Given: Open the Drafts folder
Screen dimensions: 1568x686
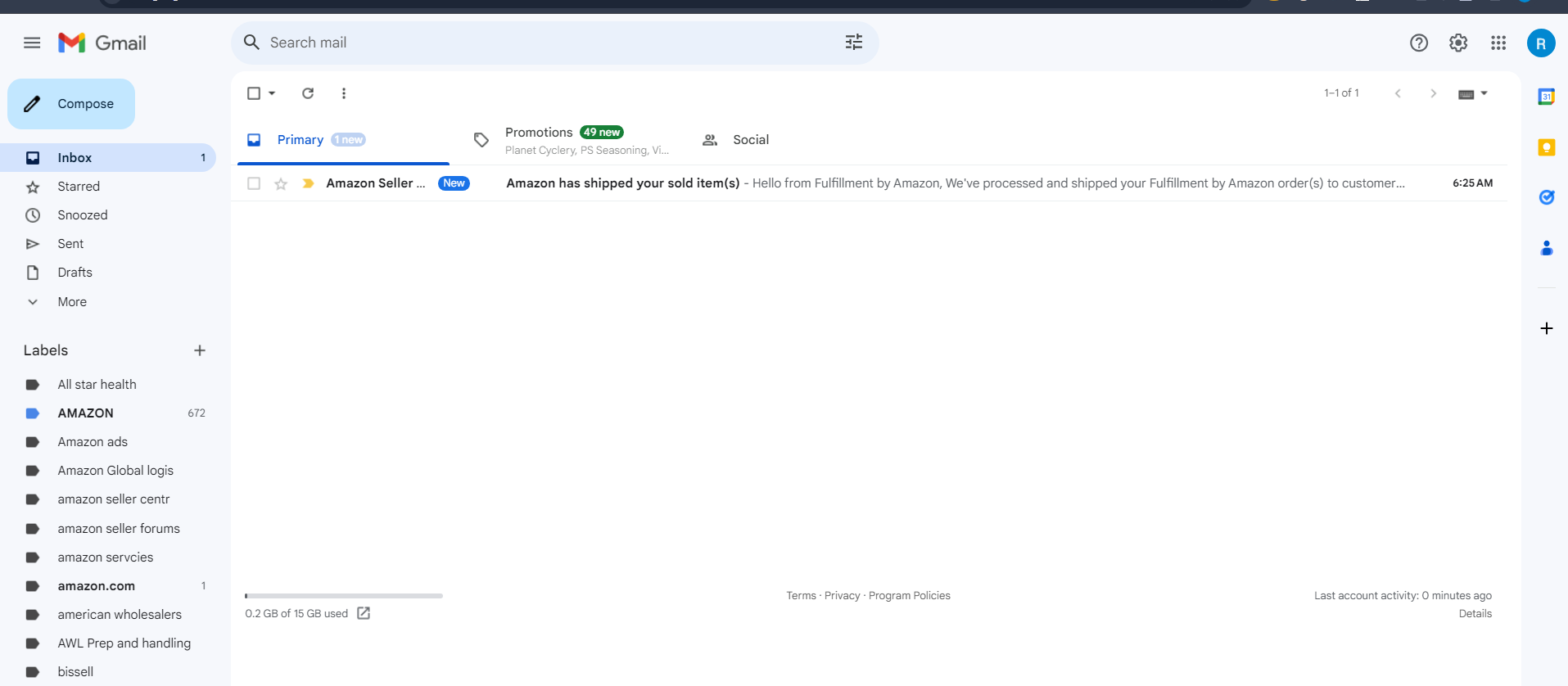Looking at the screenshot, I should [x=108, y=273].
